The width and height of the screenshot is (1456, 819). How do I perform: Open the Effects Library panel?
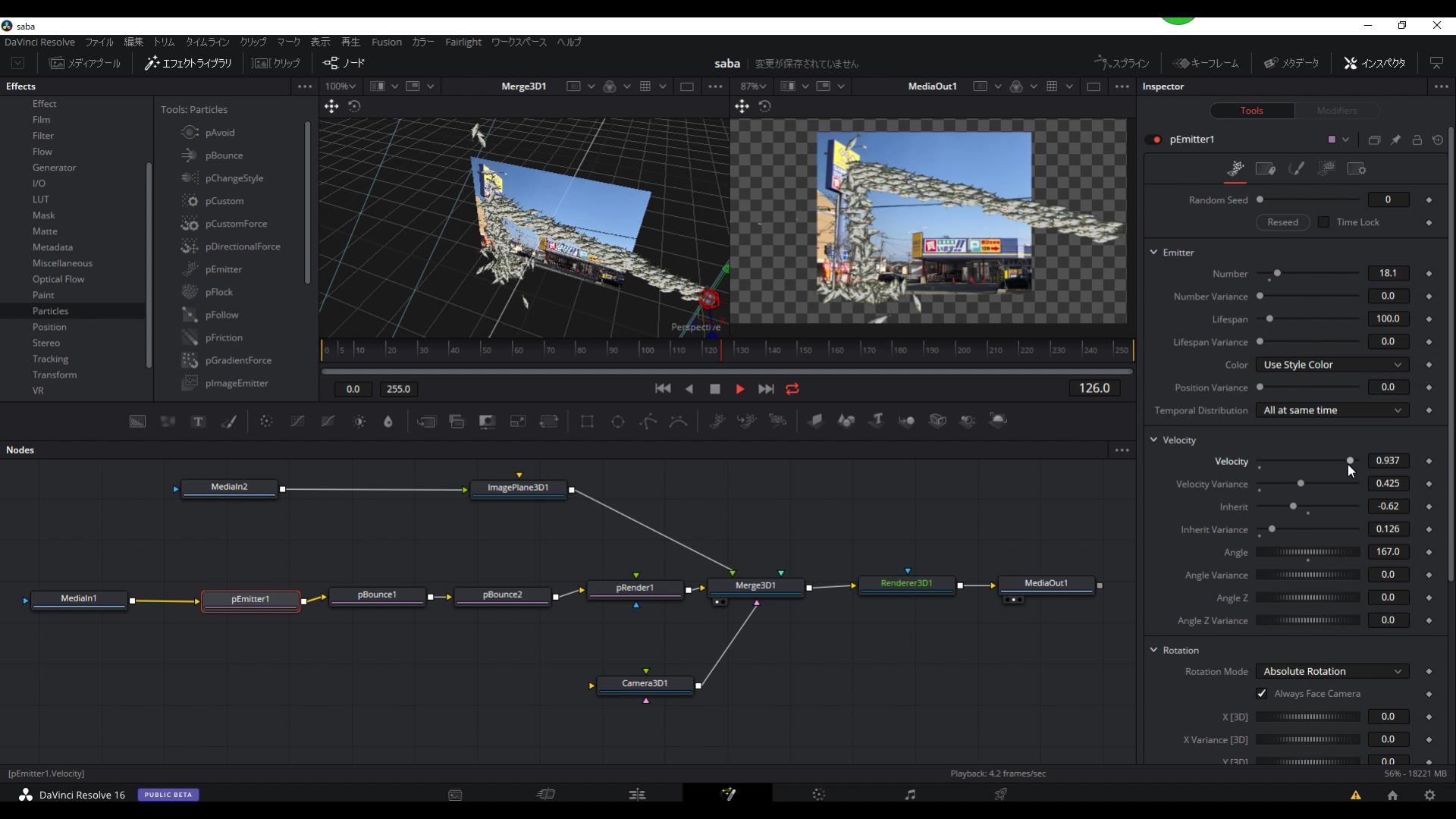(x=187, y=63)
